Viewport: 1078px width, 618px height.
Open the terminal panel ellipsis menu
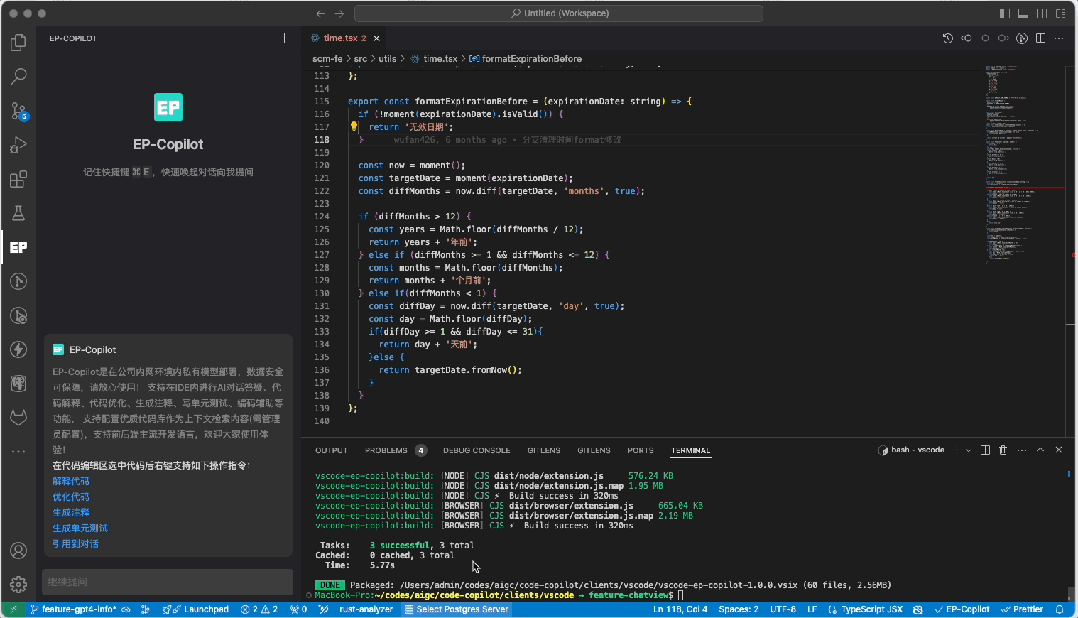[1022, 450]
